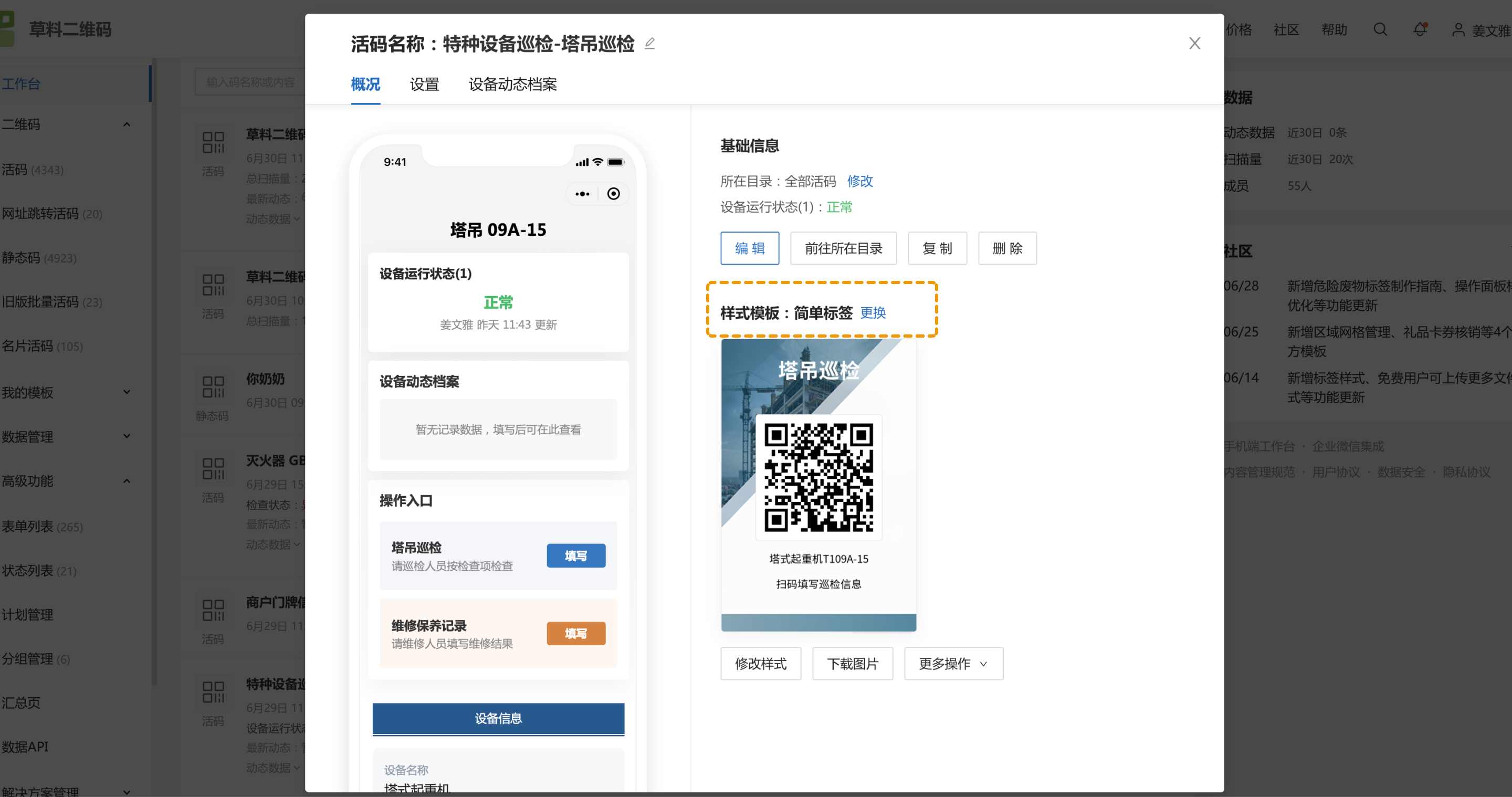Click the pencil icon beside 活码名称 title

[x=649, y=44]
